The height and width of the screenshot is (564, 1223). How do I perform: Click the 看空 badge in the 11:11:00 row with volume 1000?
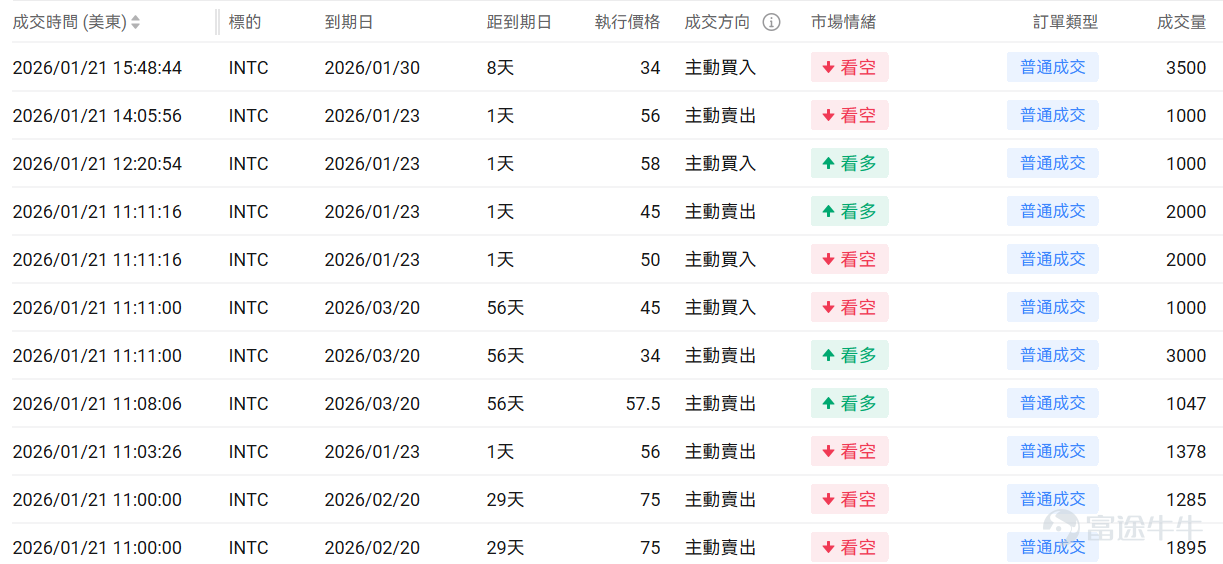(x=850, y=307)
